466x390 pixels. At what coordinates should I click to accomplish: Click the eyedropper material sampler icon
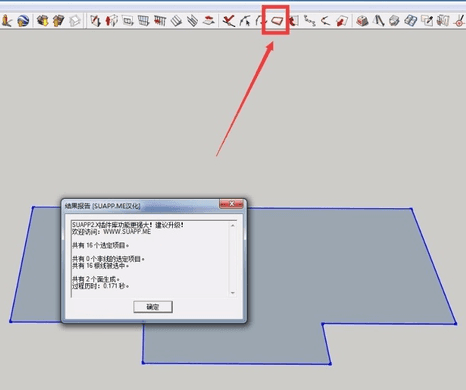pos(427,21)
